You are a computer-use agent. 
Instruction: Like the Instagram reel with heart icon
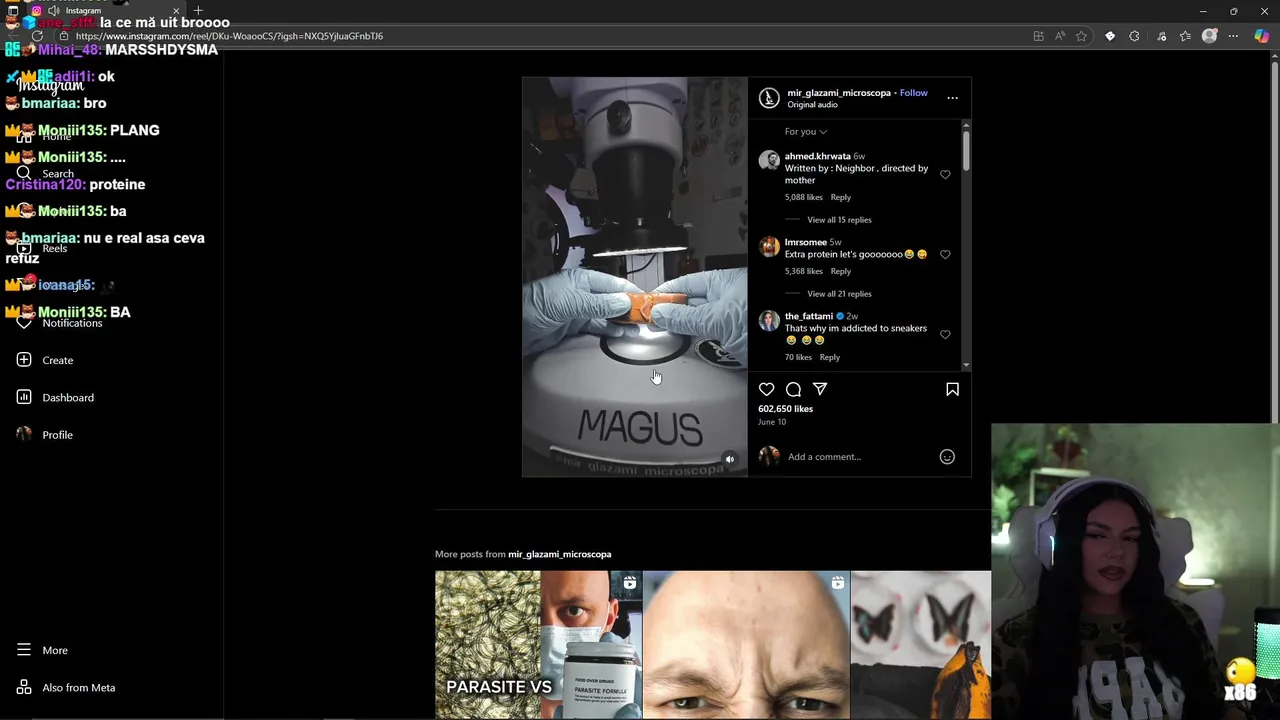click(766, 389)
